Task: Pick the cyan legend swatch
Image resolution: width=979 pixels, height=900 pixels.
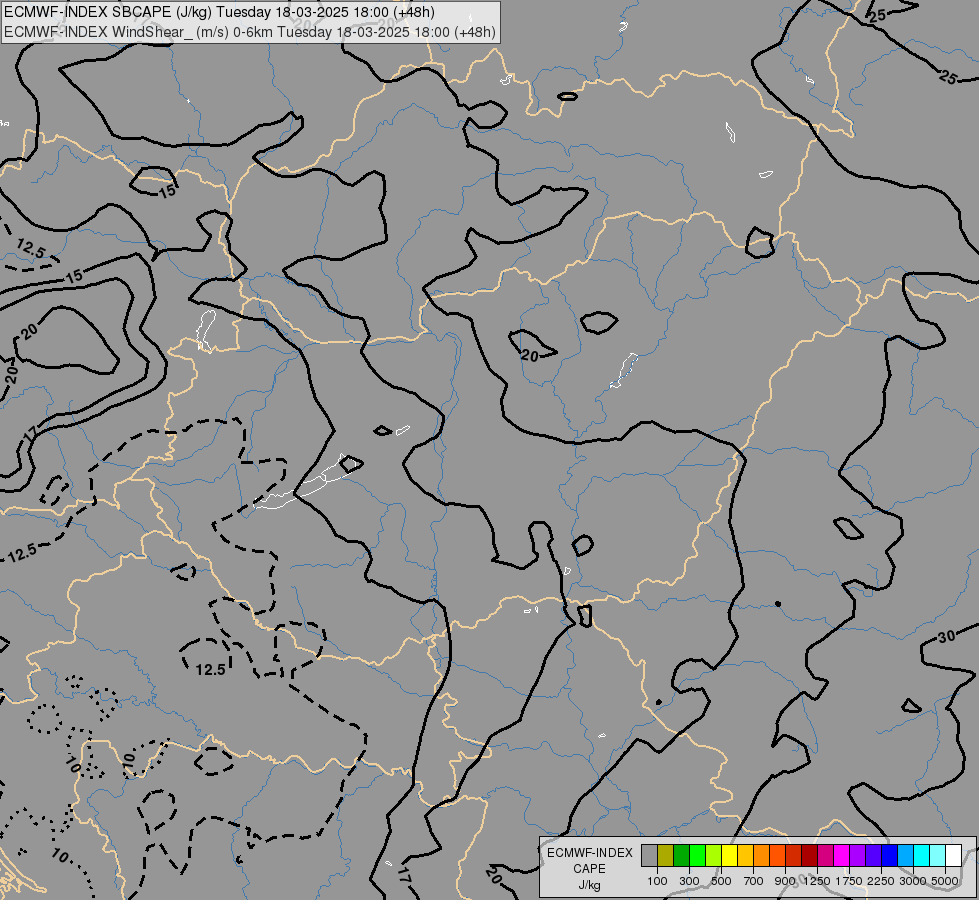Action: (921, 855)
